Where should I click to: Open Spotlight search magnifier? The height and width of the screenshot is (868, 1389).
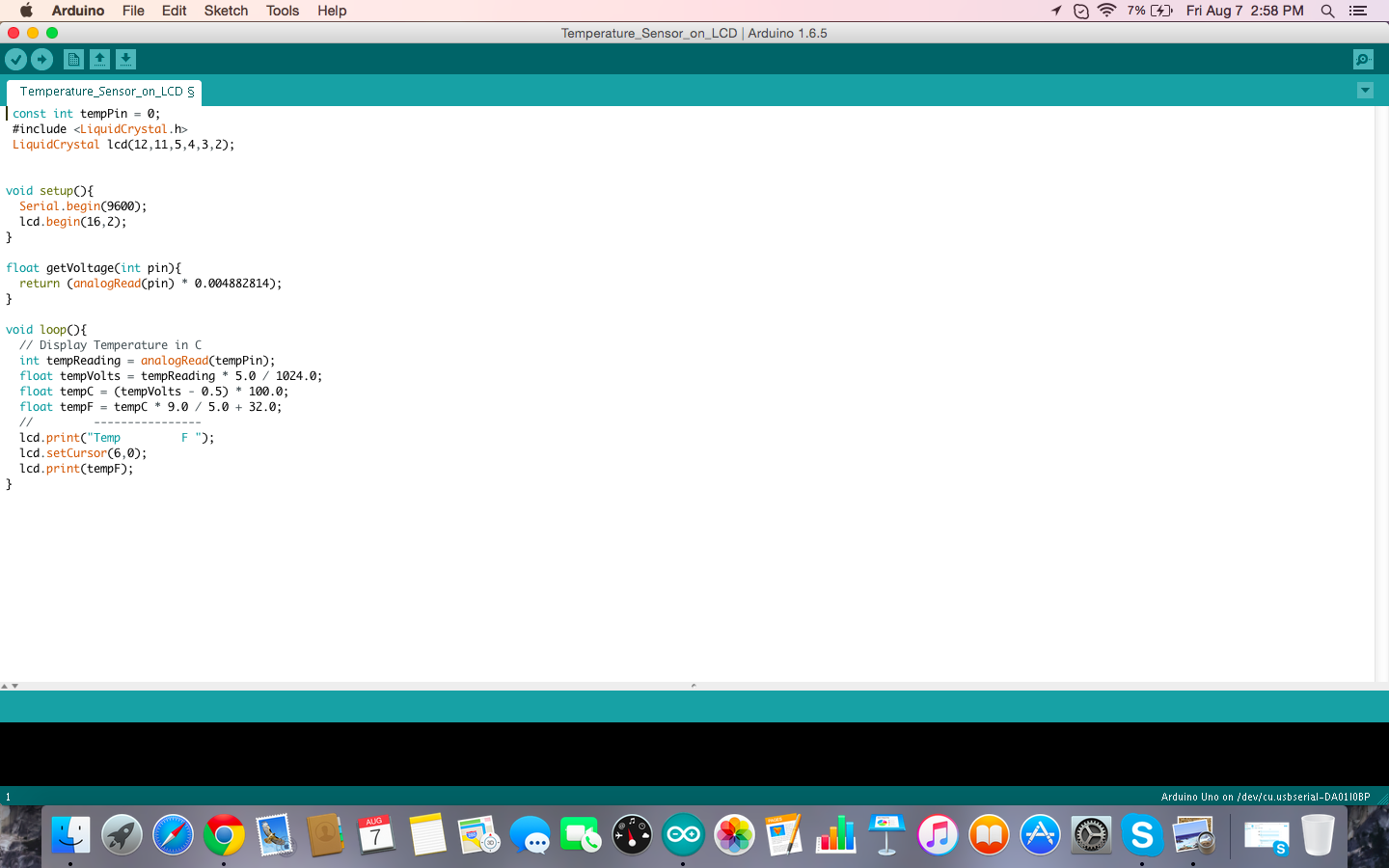tap(1327, 11)
